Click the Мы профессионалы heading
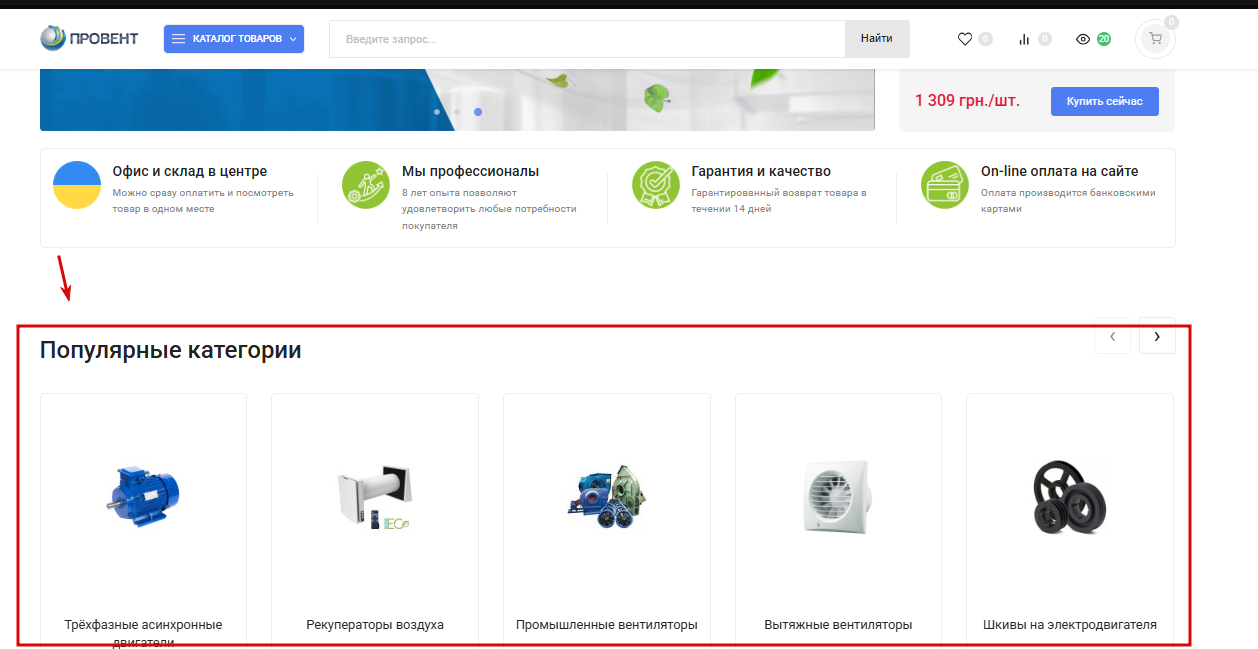This screenshot has height=649, width=1258. pos(470,171)
